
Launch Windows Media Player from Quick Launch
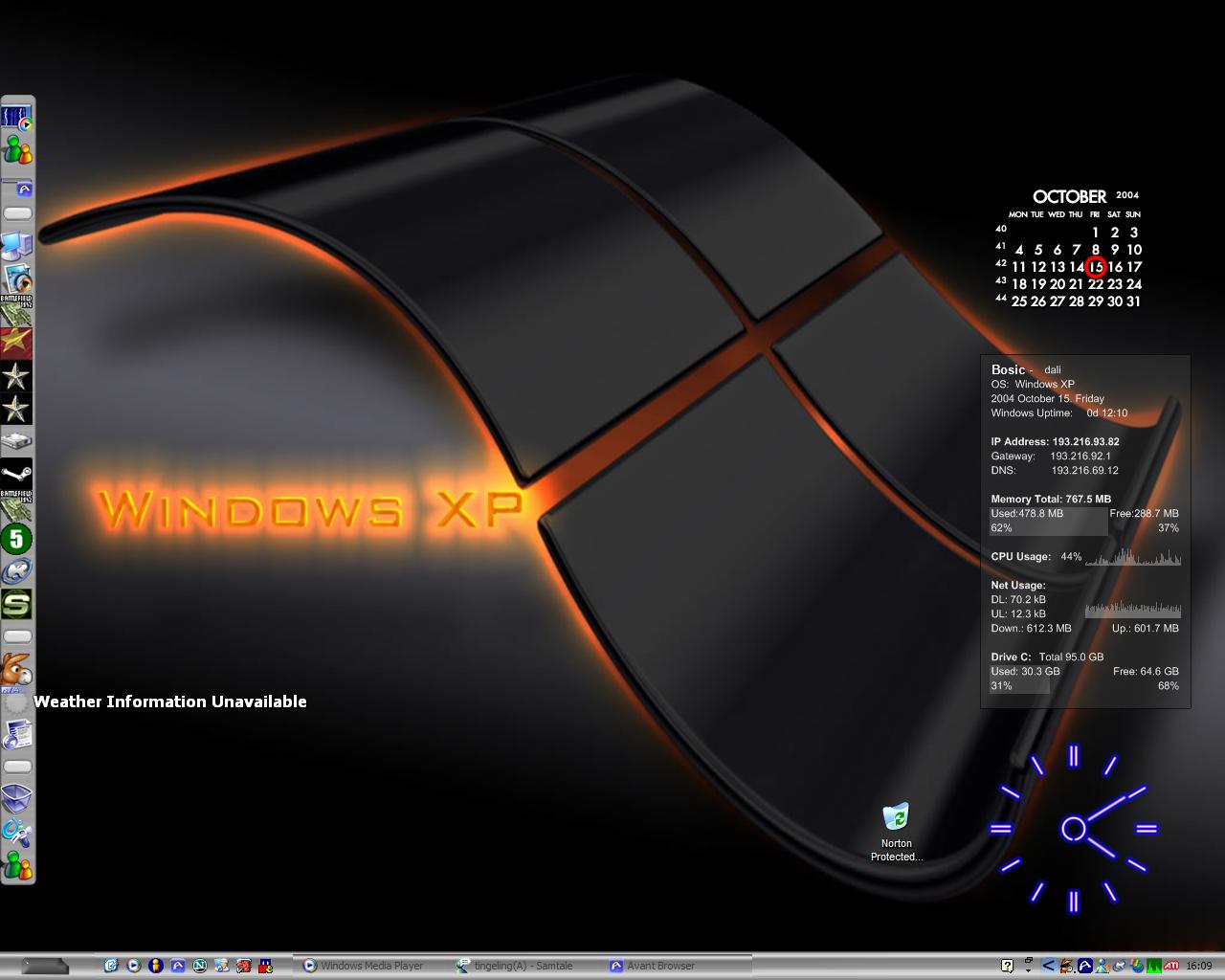(134, 966)
